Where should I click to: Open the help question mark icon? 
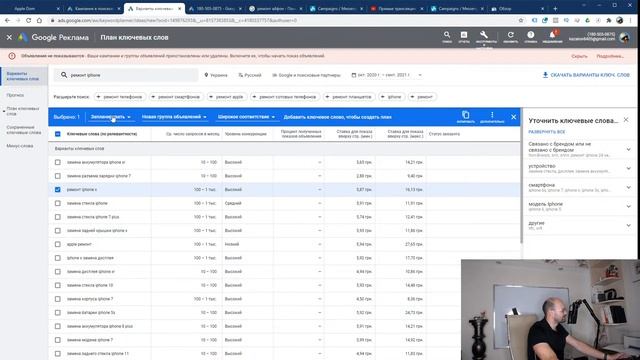coord(531,36)
